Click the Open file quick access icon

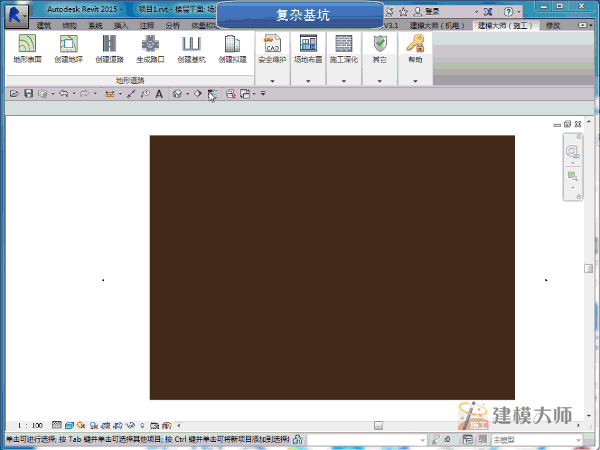pos(15,93)
